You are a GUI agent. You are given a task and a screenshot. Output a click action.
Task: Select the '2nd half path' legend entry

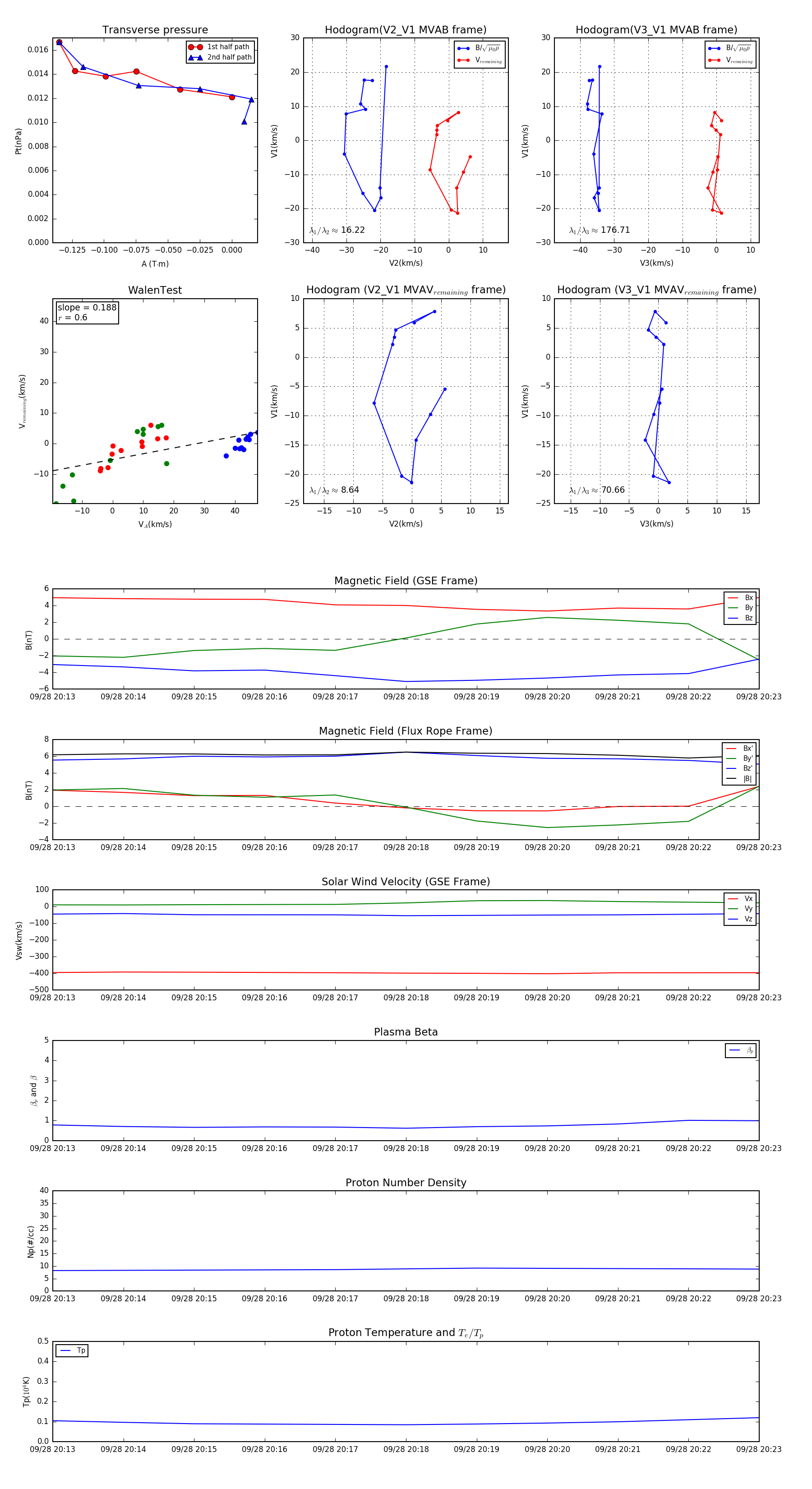[220, 57]
